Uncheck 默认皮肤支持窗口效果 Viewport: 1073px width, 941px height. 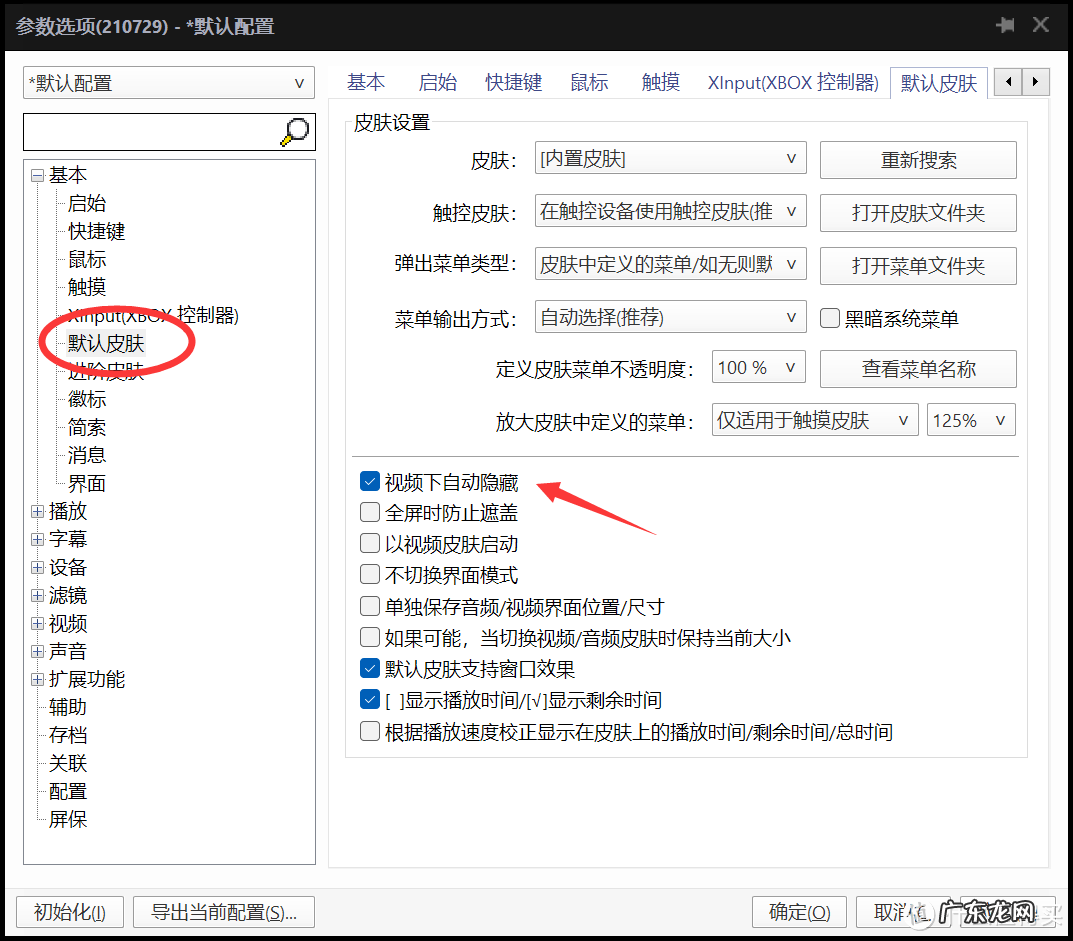(370, 668)
